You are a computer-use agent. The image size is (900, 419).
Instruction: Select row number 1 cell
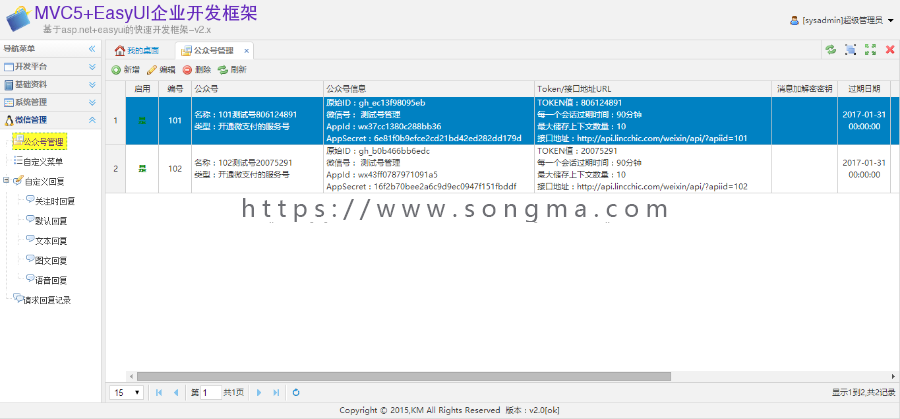[x=115, y=121]
